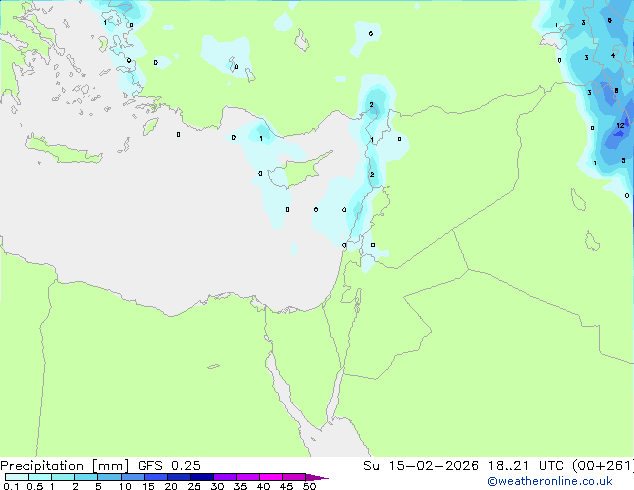Click the '(00+261)' forecast offset text
634x490 pixels.
[x=603, y=466]
